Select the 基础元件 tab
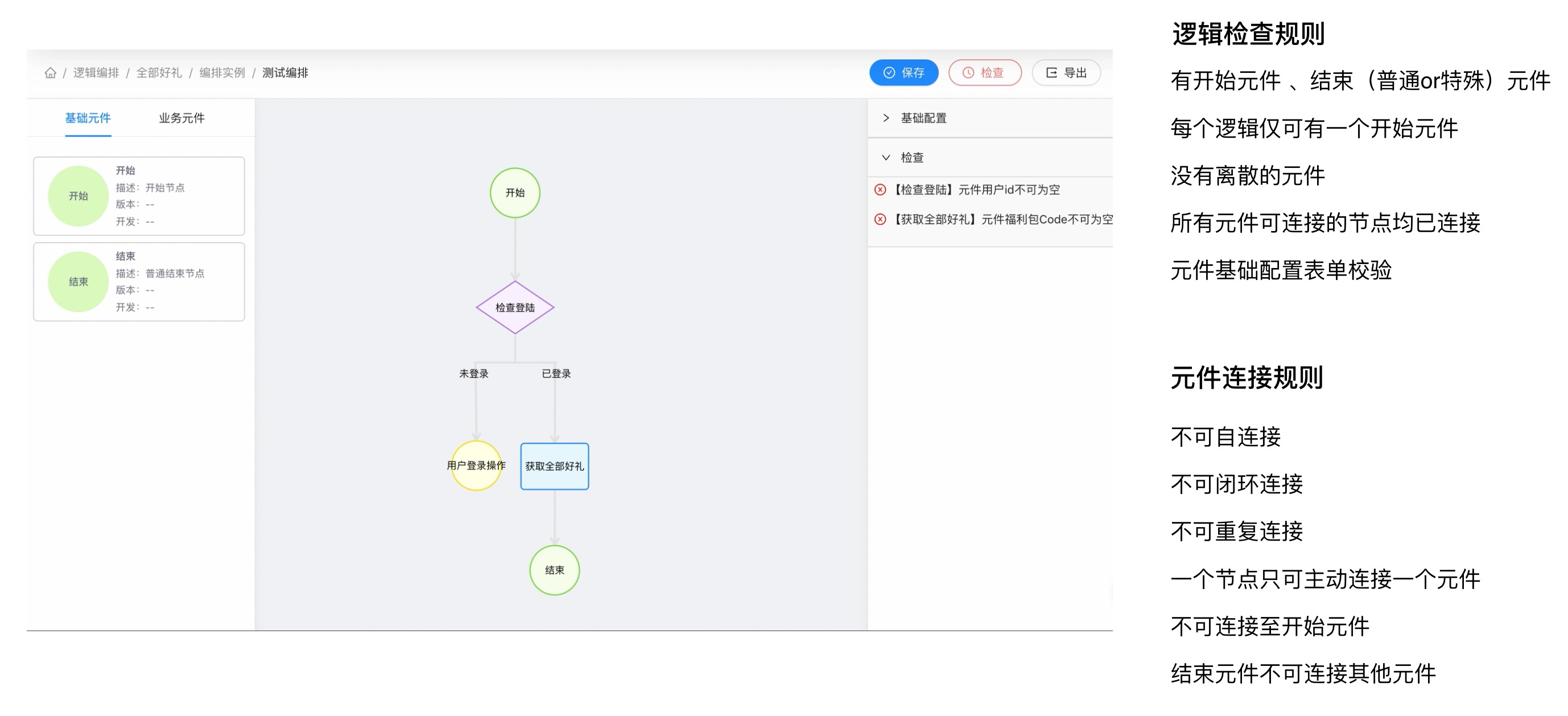The height and width of the screenshot is (716, 1568). click(88, 118)
